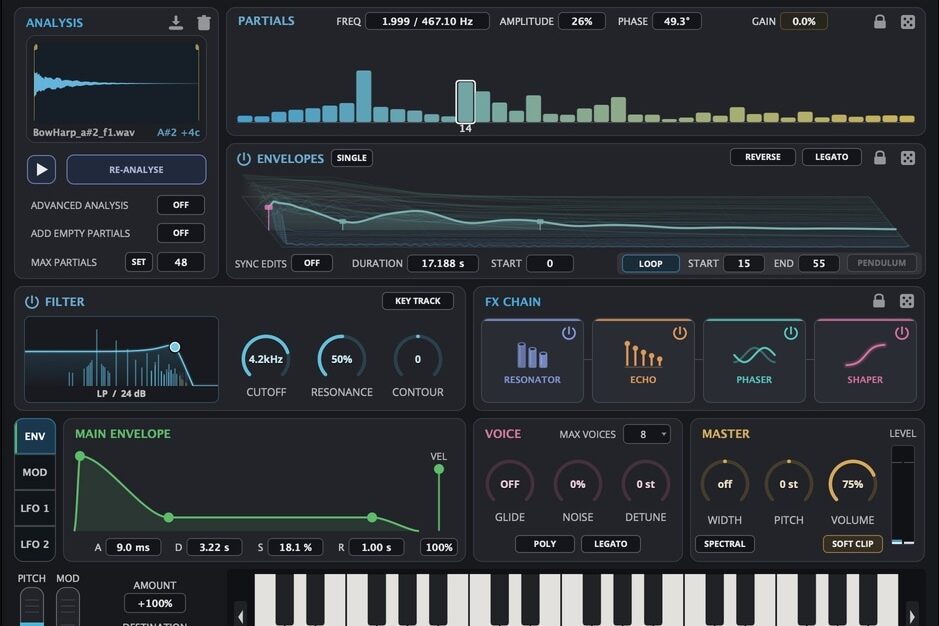Image resolution: width=939 pixels, height=626 pixels.
Task: Select the LFO 2 tab
Action: [35, 544]
